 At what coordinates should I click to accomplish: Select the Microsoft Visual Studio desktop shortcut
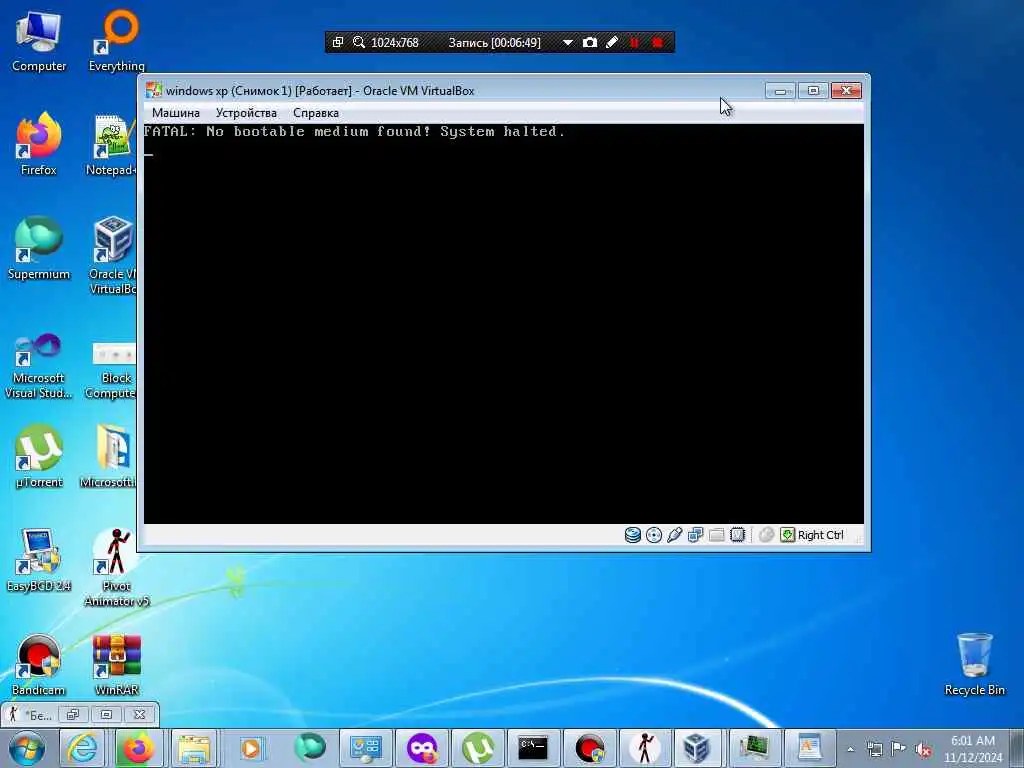click(39, 366)
